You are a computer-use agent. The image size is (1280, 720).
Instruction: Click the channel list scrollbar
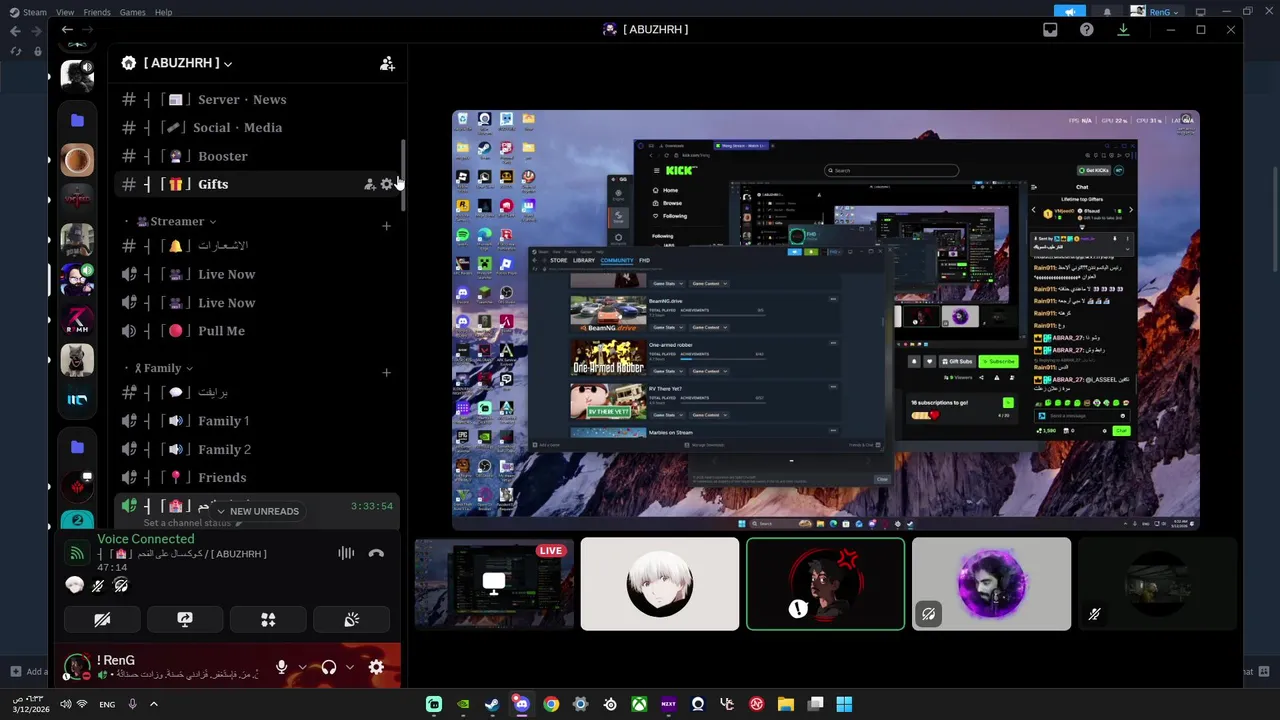(x=404, y=175)
